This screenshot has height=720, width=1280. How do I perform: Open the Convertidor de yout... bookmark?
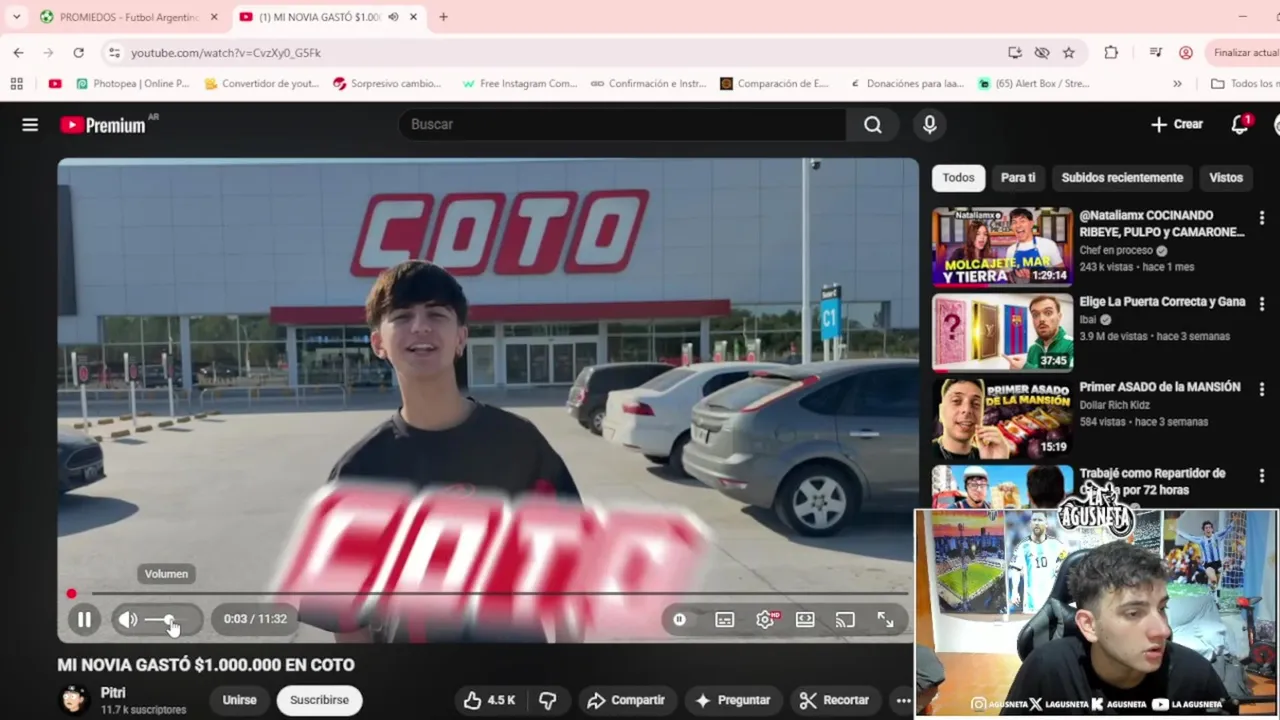262,84
